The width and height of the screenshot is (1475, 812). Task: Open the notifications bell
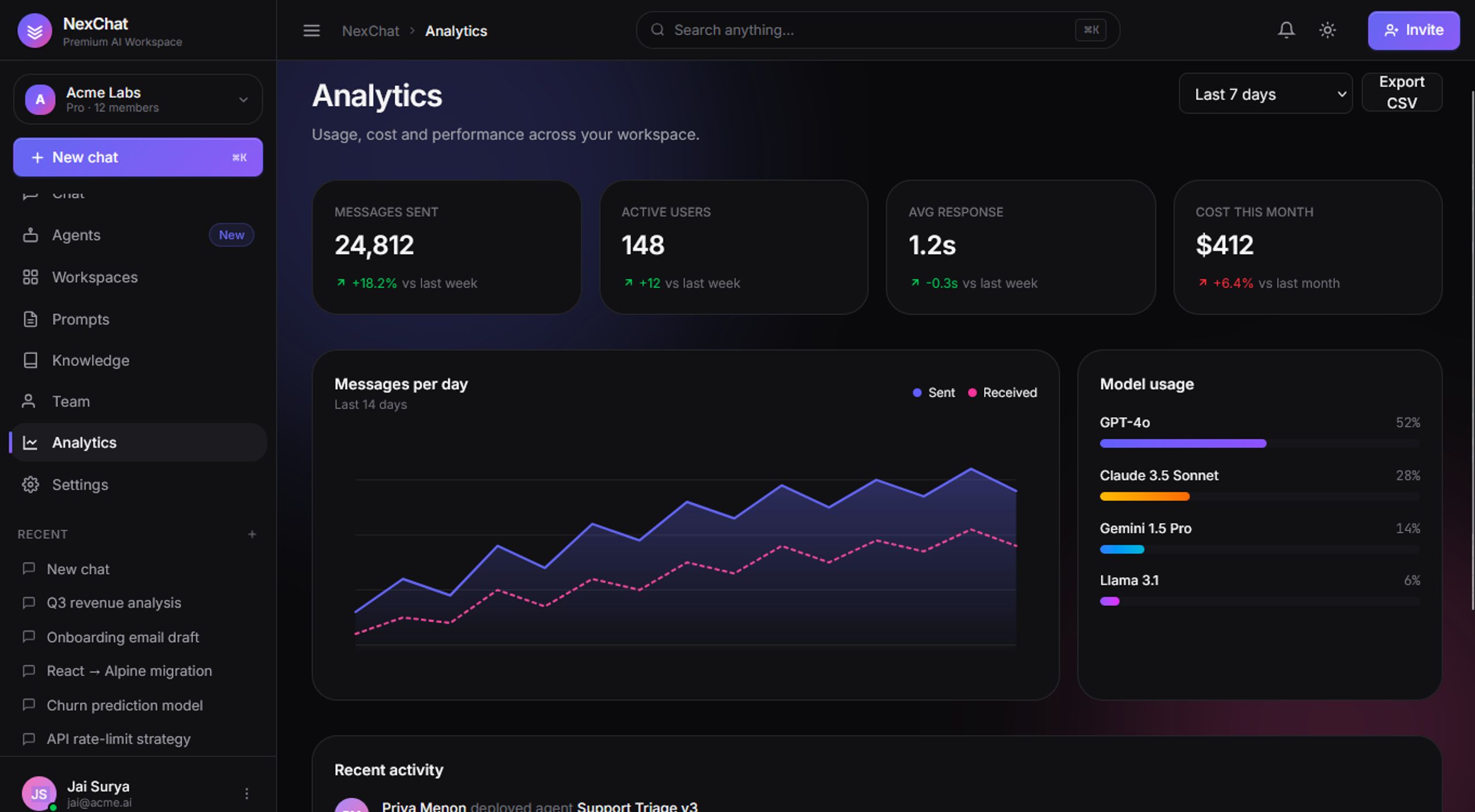tap(1286, 30)
